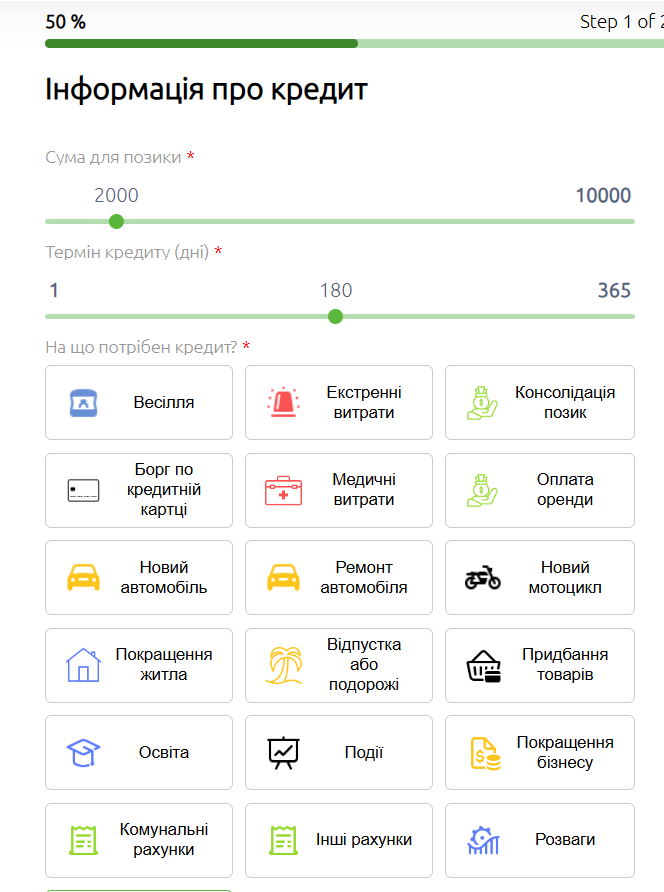Choose Освіта as loan purpose
The height and width of the screenshot is (892, 664).
click(x=139, y=753)
